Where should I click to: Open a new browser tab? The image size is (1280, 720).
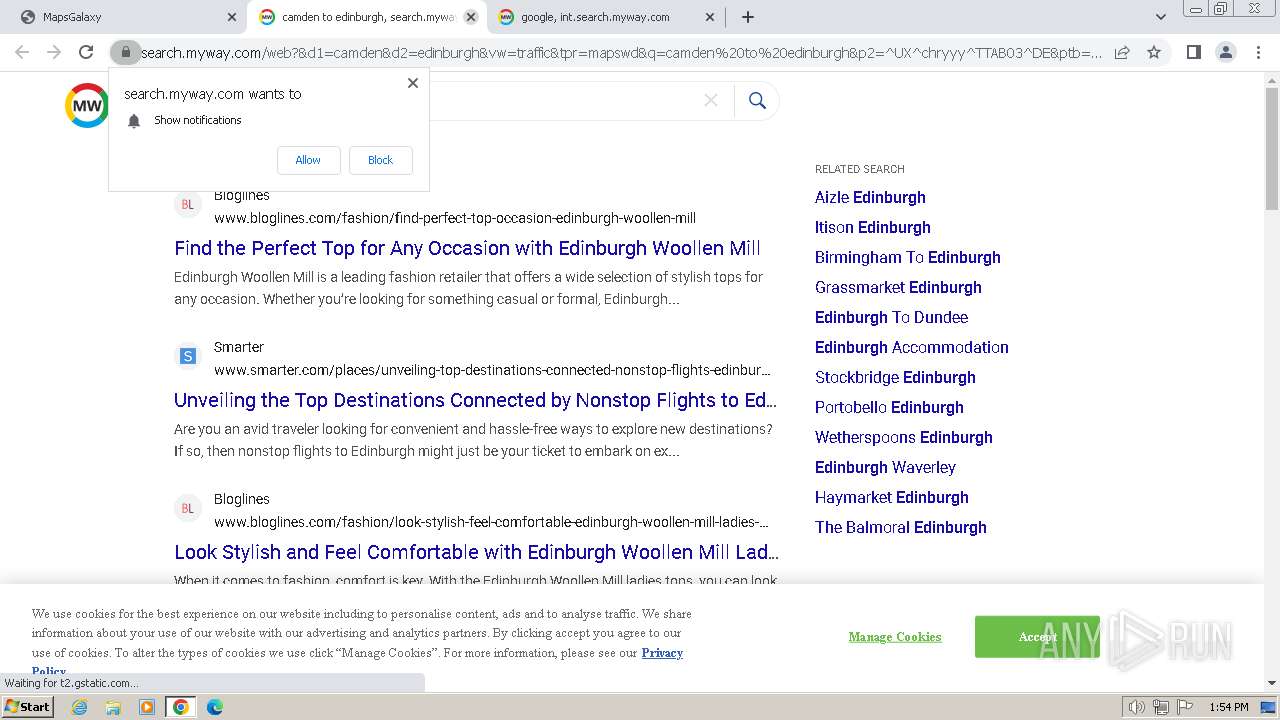[748, 17]
